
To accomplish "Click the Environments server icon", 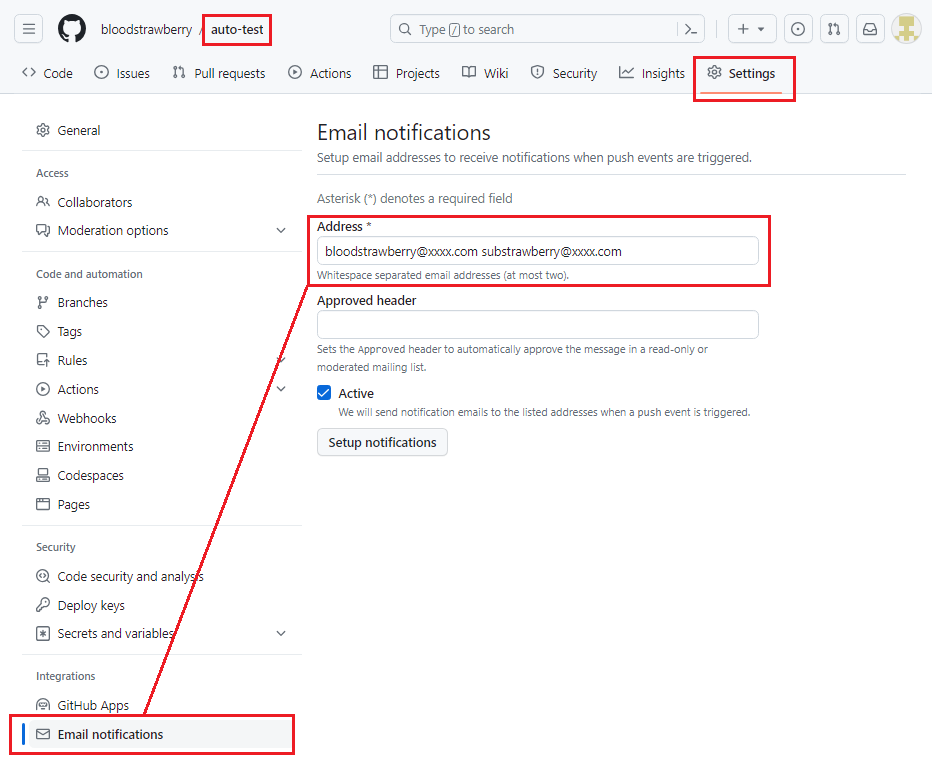I will click(x=43, y=446).
